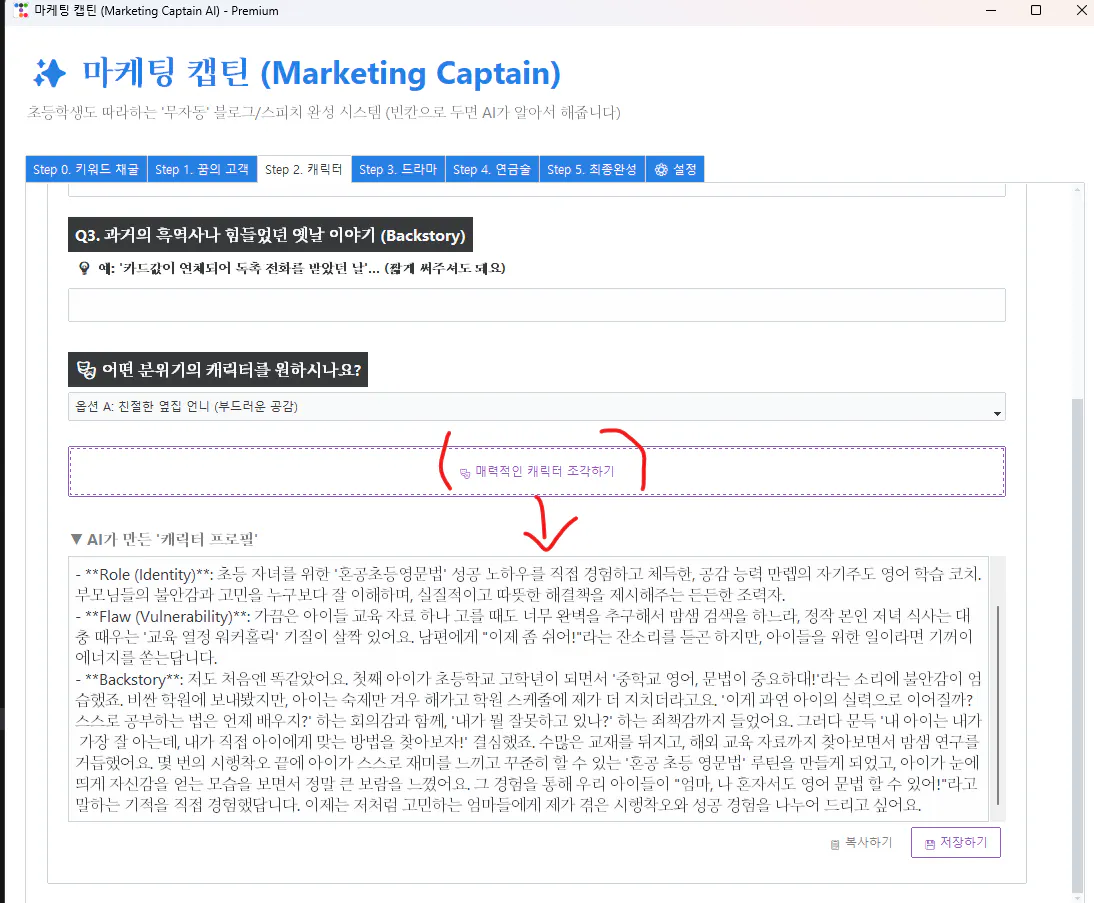Click the main page vertical scrollbar
Screen dimensions: 1094x903
coord(1078,645)
